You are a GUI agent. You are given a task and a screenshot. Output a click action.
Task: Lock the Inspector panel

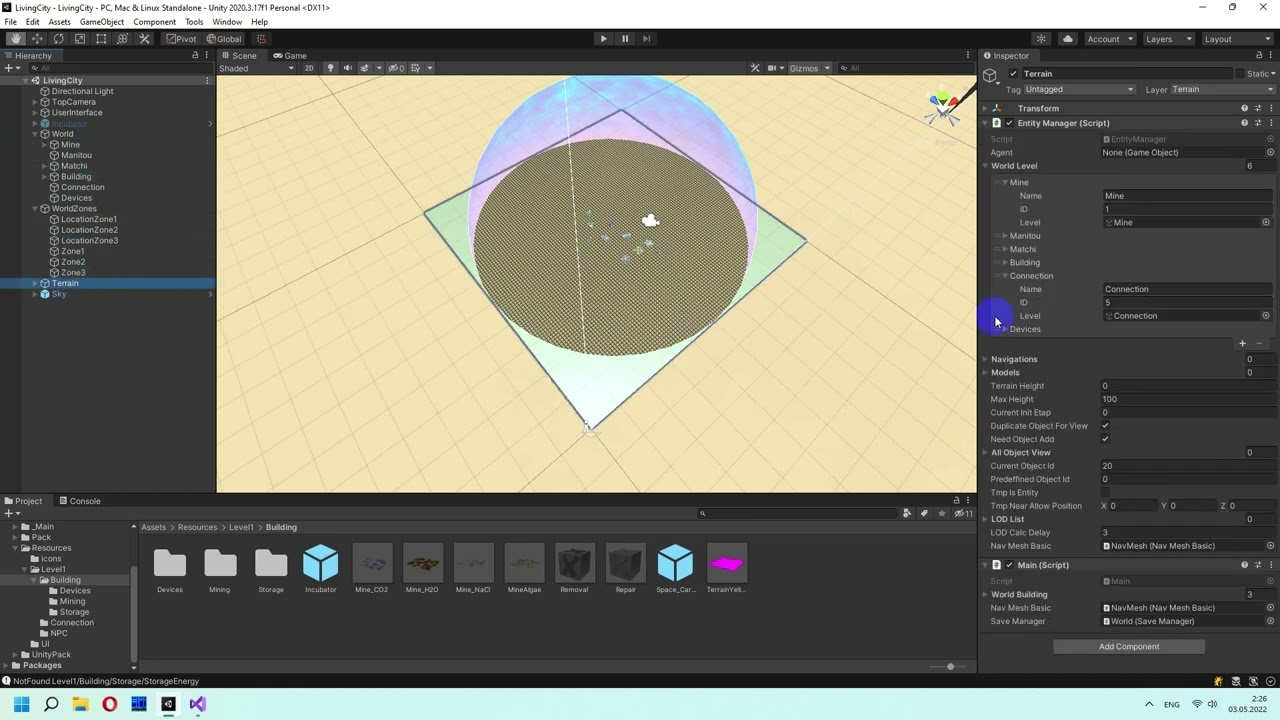click(x=1258, y=56)
